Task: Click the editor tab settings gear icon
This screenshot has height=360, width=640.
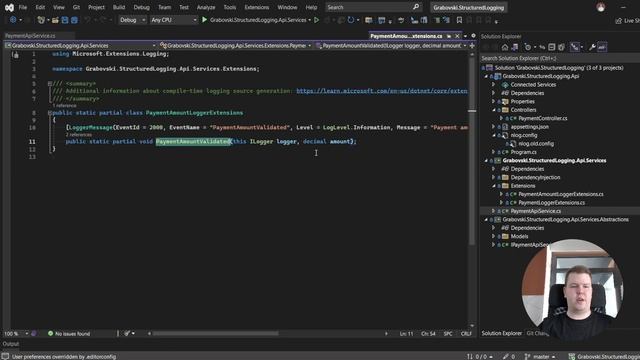Action: 473,36
